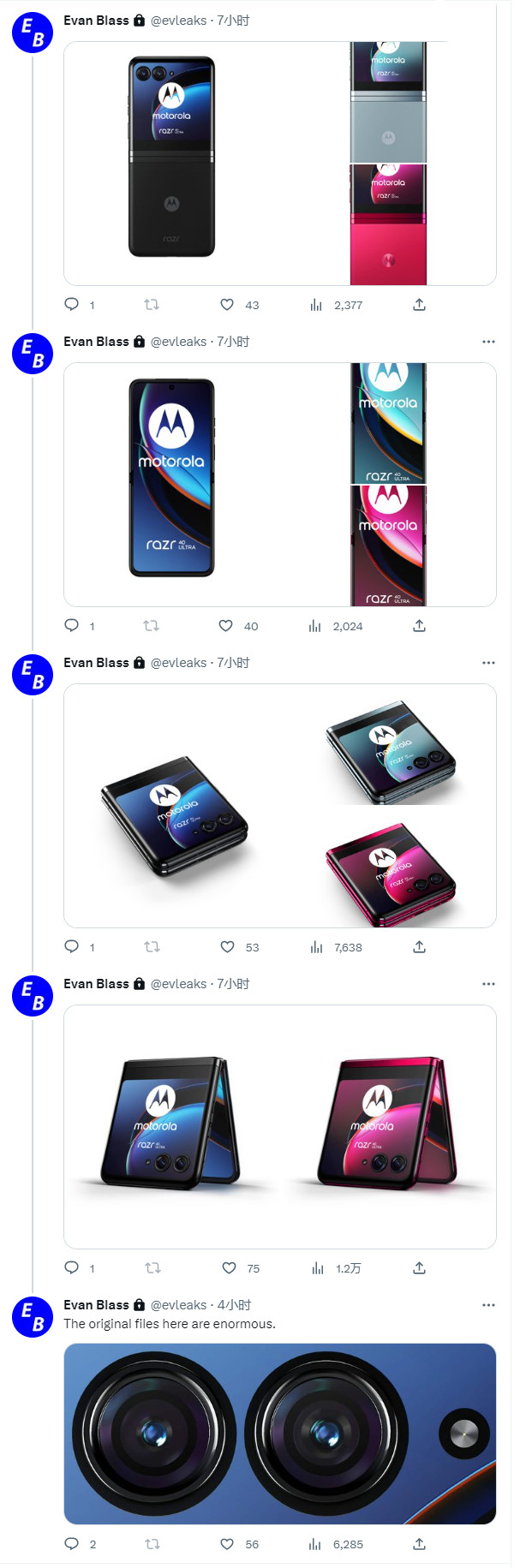514x1568 pixels.
Task: Retweet the camera close-up tweet
Action: (152, 1544)
